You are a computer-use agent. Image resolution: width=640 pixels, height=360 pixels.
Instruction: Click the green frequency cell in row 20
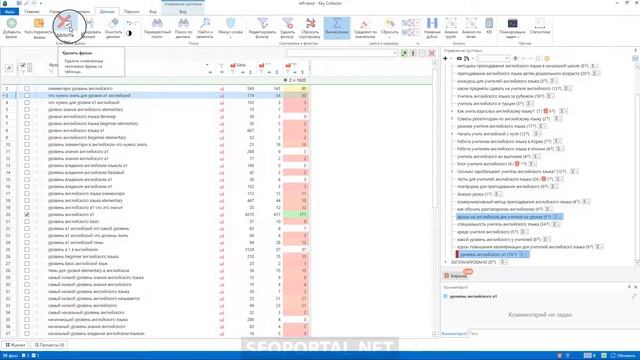pos(297,214)
